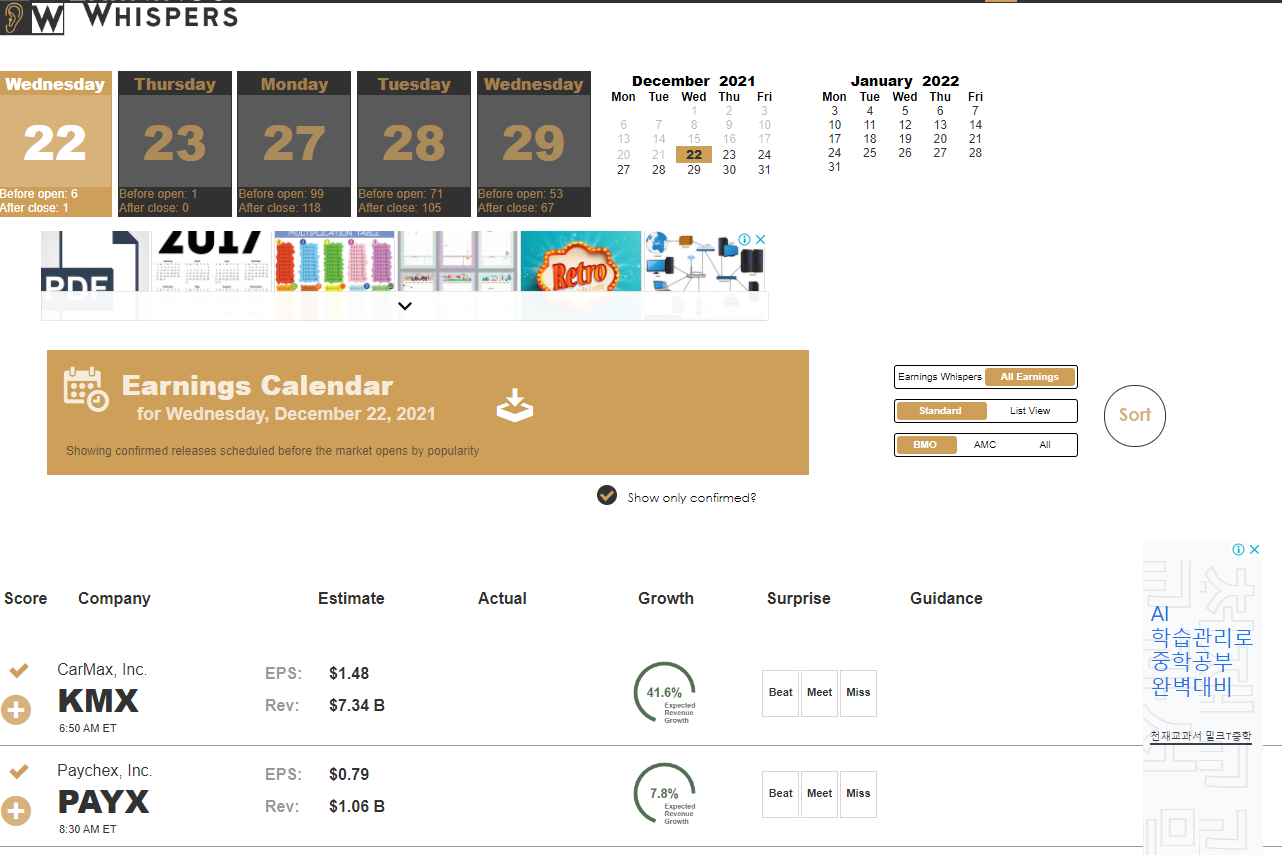Open the KMX ticker link
This screenshot has width=1282, height=855.
coord(98,701)
